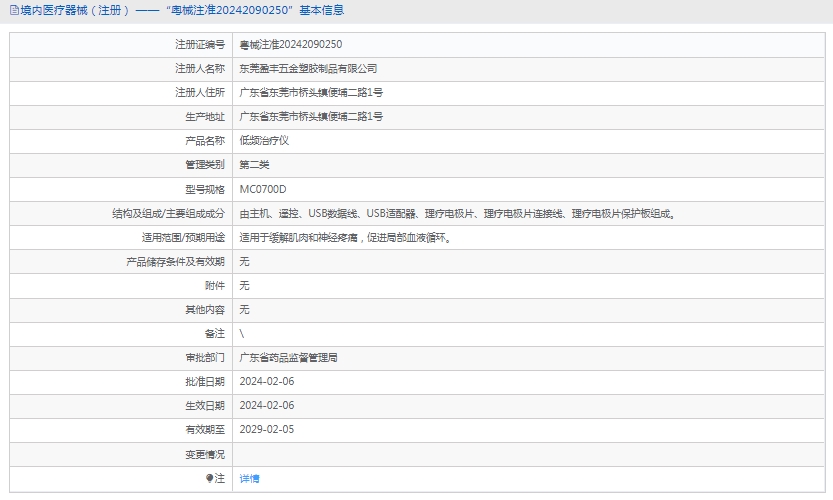833x500 pixels.
Task: Click management category value 第二类
Action: click(254, 165)
